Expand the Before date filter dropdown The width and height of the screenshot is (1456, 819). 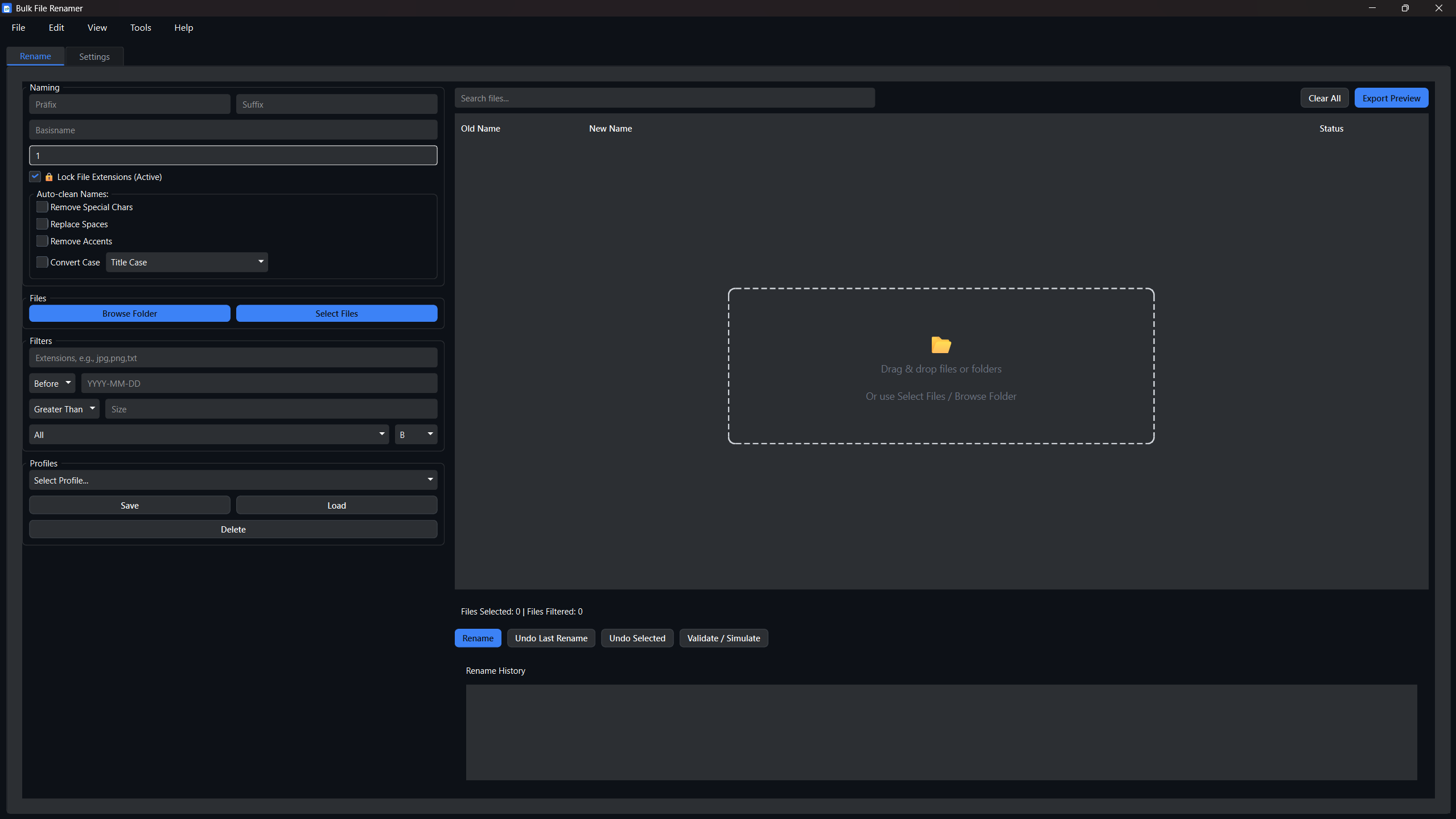coord(52,383)
